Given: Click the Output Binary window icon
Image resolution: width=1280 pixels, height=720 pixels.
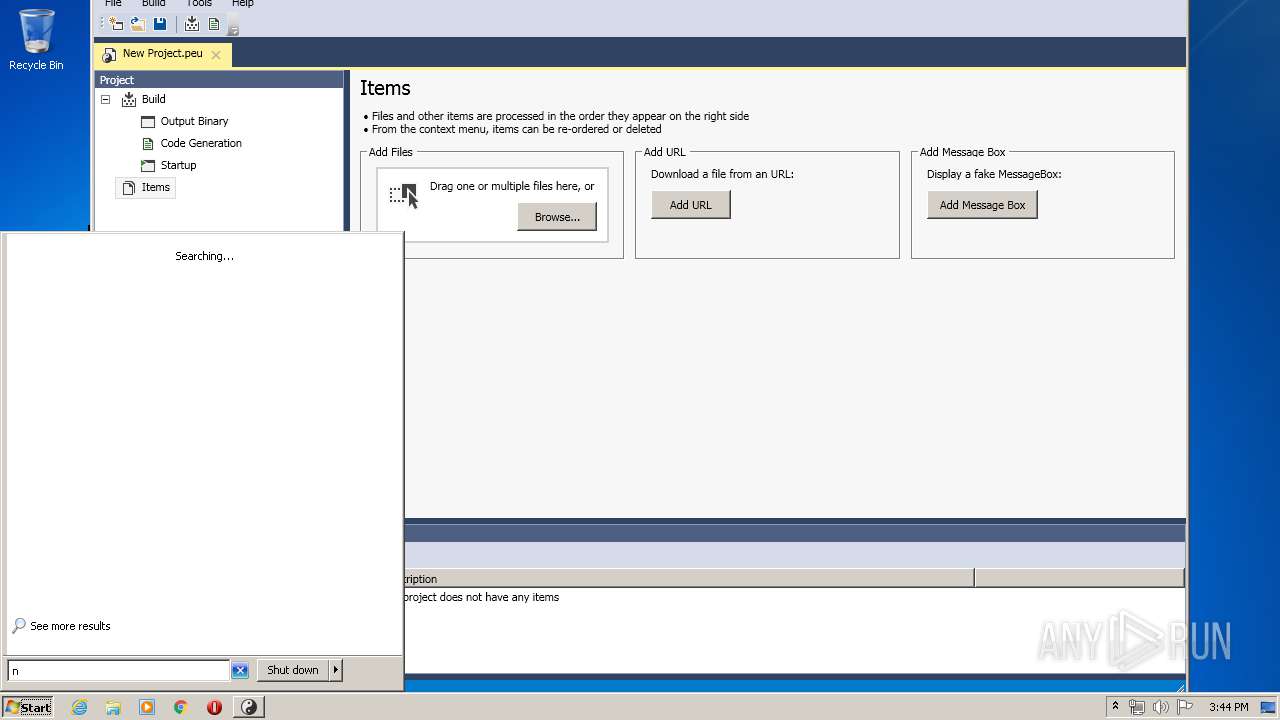Looking at the screenshot, I should 148,121.
